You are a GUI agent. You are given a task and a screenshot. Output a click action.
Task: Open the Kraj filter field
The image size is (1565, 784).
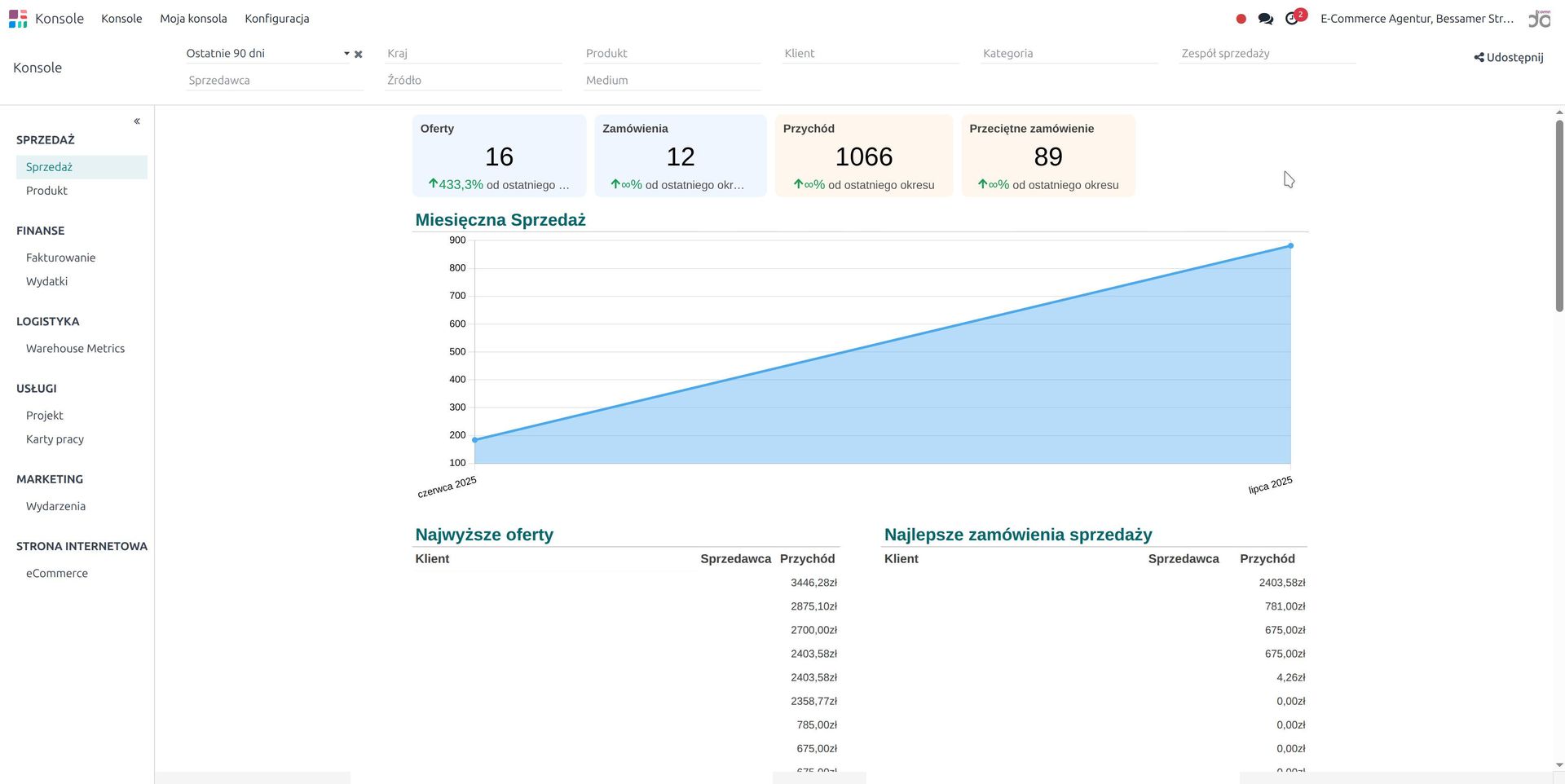click(x=473, y=54)
